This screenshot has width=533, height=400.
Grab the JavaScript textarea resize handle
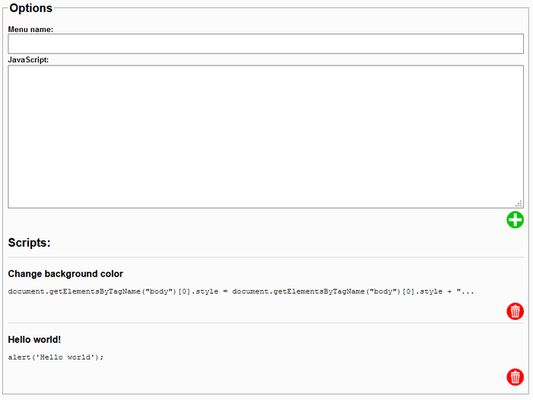(x=519, y=204)
